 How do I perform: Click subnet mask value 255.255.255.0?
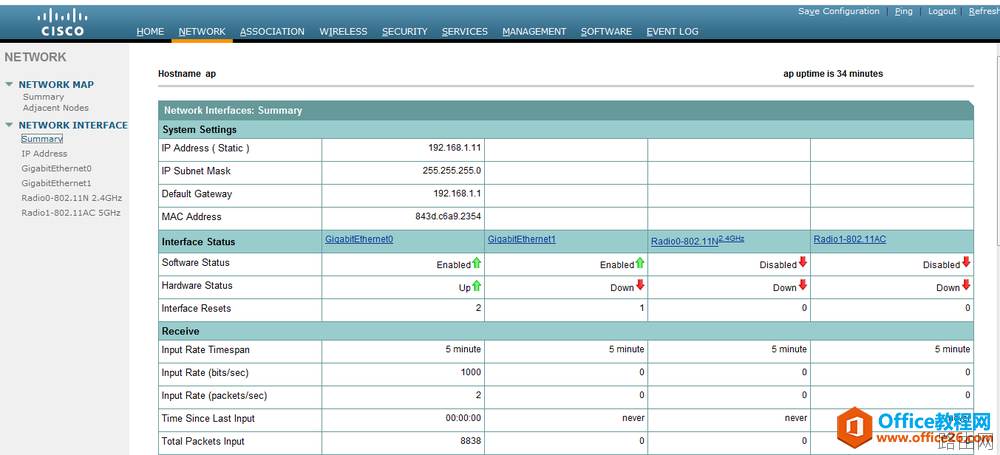click(452, 171)
